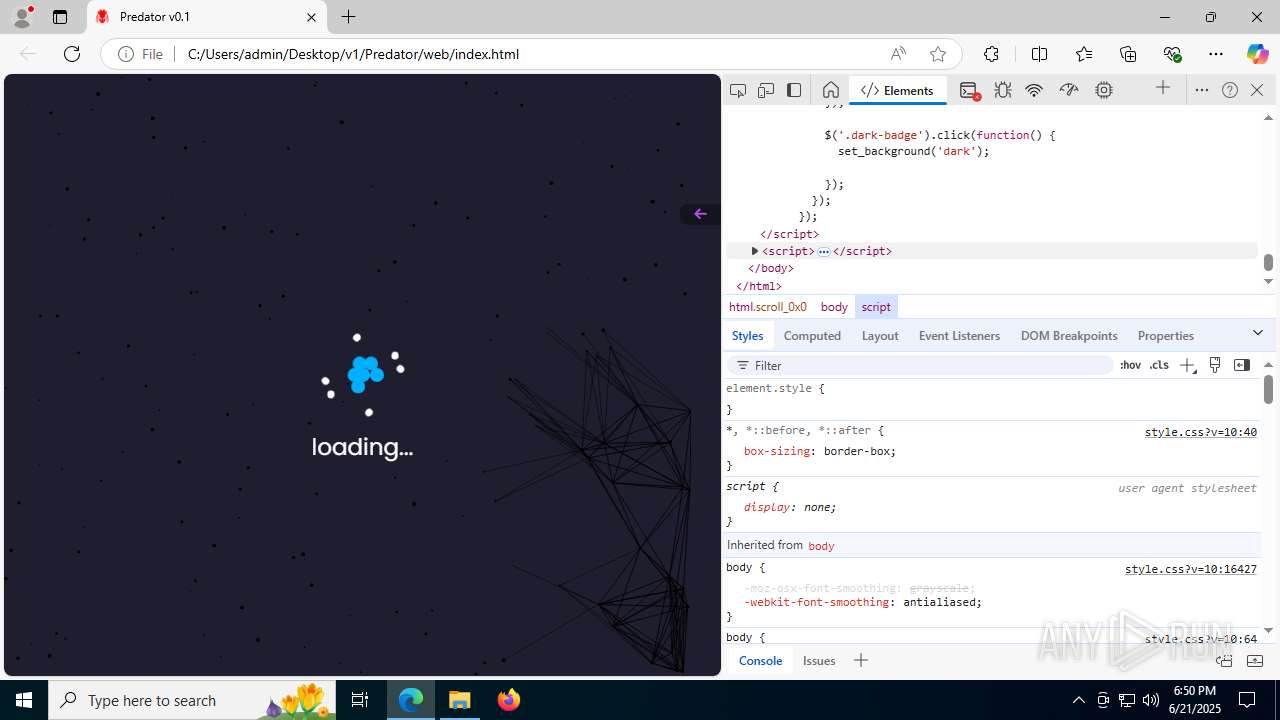Open the DOM Breakpoints tab

[1069, 336]
